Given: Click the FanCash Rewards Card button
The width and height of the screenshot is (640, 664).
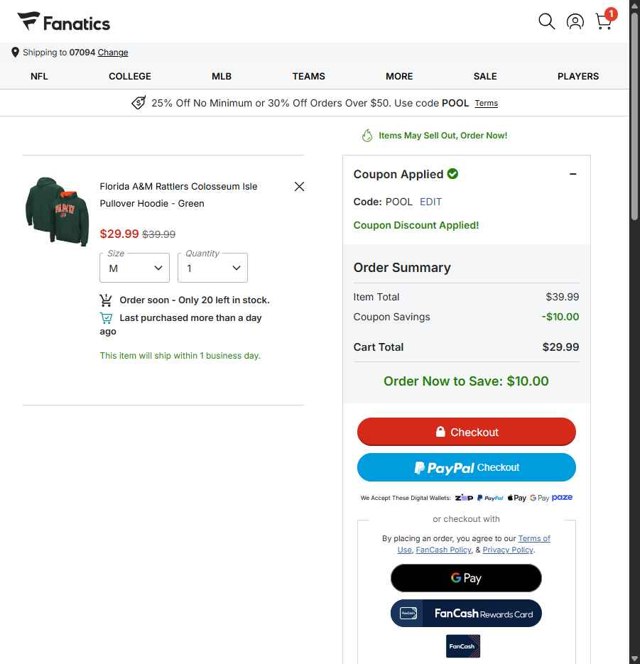Looking at the screenshot, I should coord(466,613).
